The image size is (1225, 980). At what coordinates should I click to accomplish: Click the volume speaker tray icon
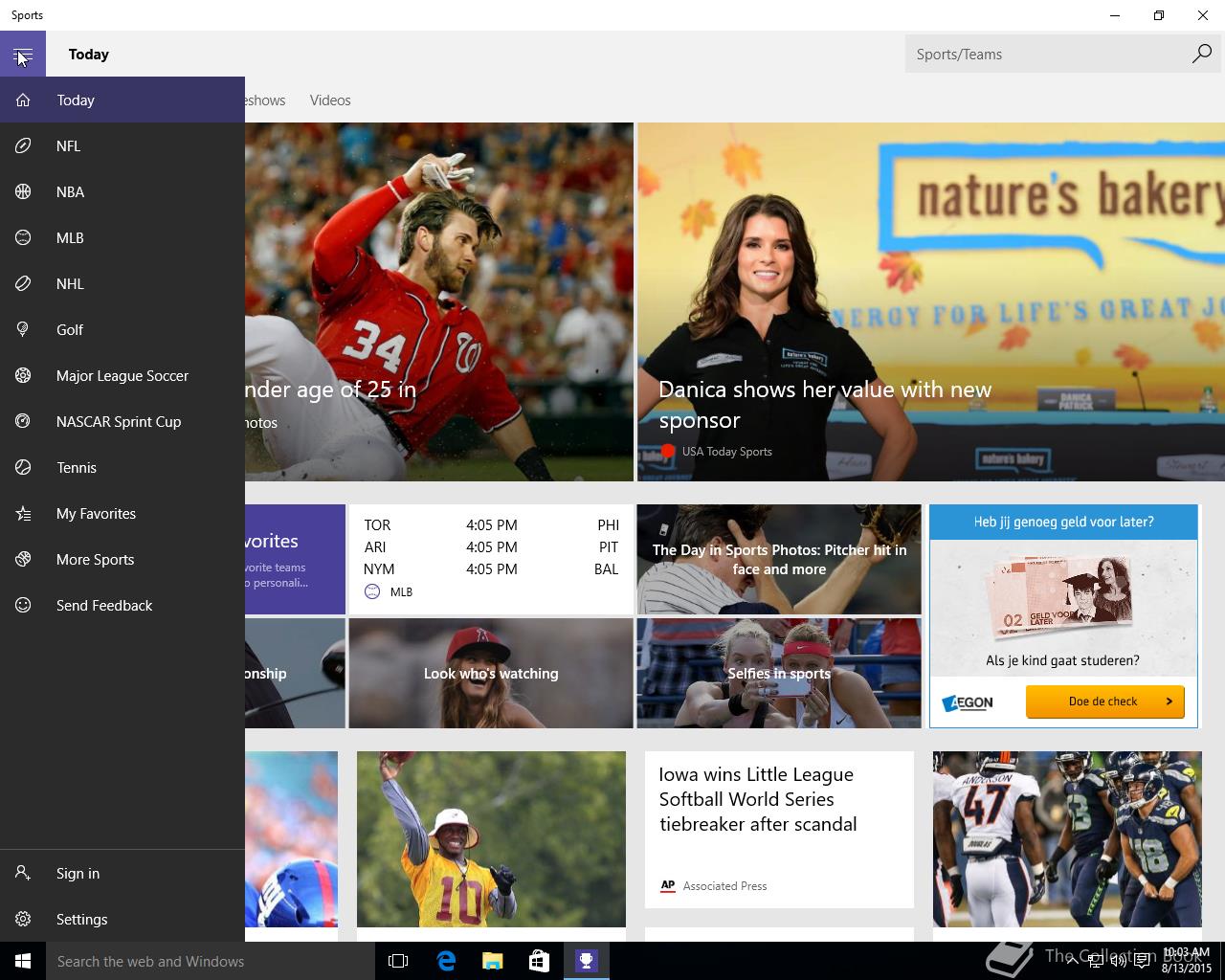point(1118,961)
